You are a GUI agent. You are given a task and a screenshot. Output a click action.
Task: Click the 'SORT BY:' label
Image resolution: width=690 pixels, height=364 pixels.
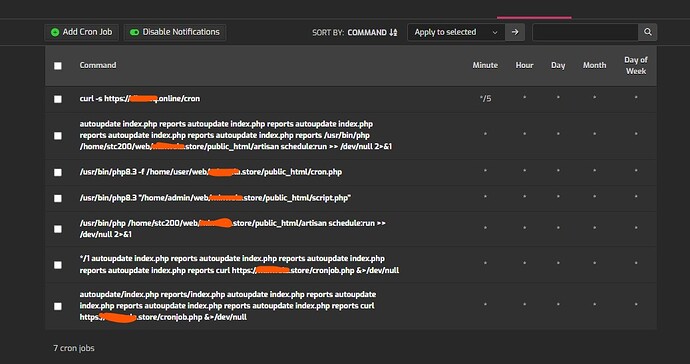tap(328, 33)
